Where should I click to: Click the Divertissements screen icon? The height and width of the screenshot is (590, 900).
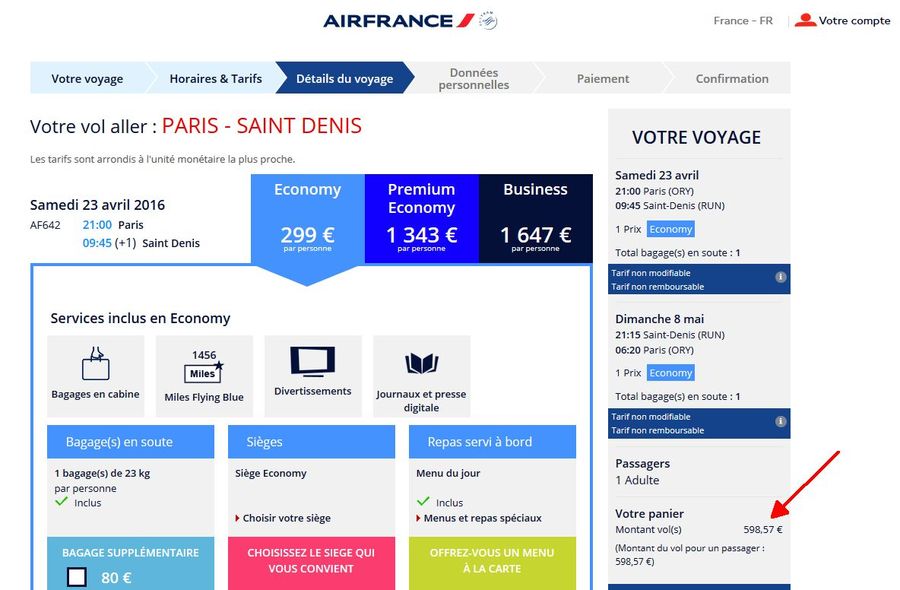pos(313,361)
